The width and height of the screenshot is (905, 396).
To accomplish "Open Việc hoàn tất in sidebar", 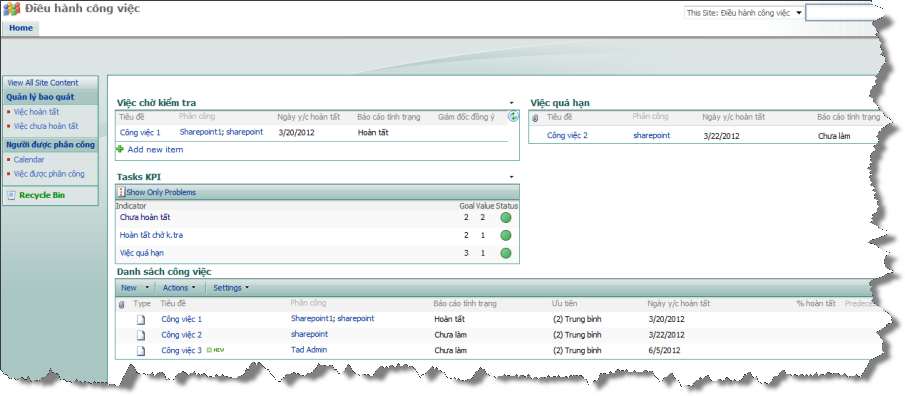I will tap(36, 112).
